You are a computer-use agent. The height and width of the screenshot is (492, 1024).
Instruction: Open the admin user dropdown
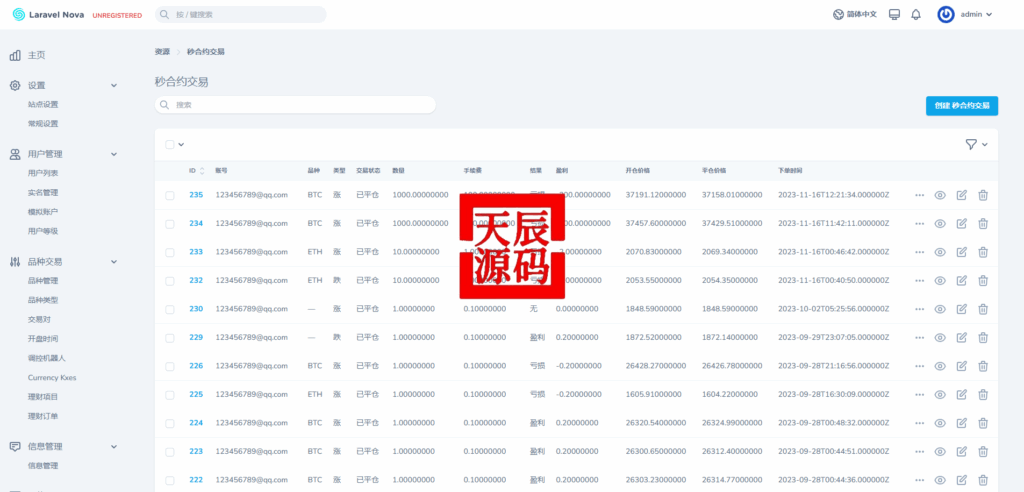click(976, 14)
